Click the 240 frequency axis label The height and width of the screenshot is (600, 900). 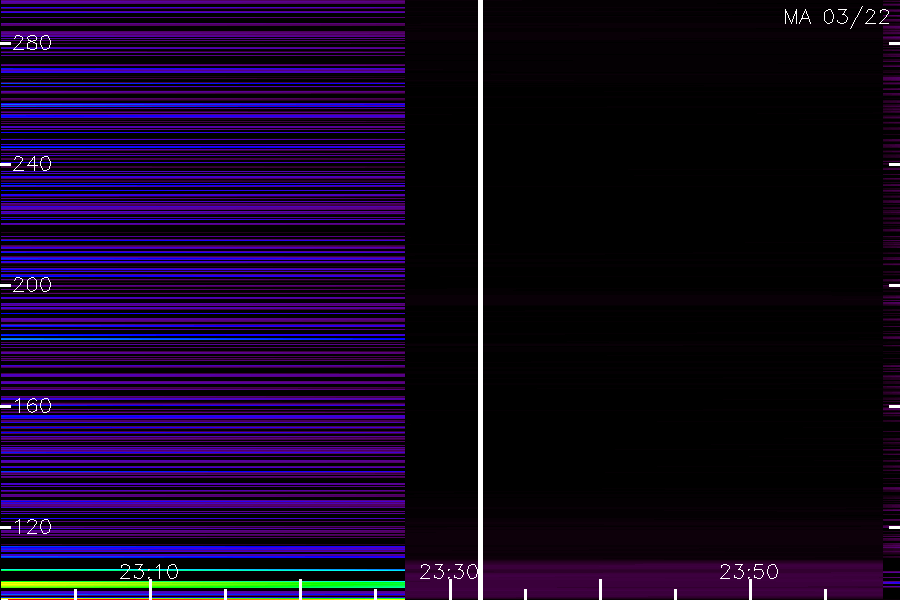coord(32,164)
